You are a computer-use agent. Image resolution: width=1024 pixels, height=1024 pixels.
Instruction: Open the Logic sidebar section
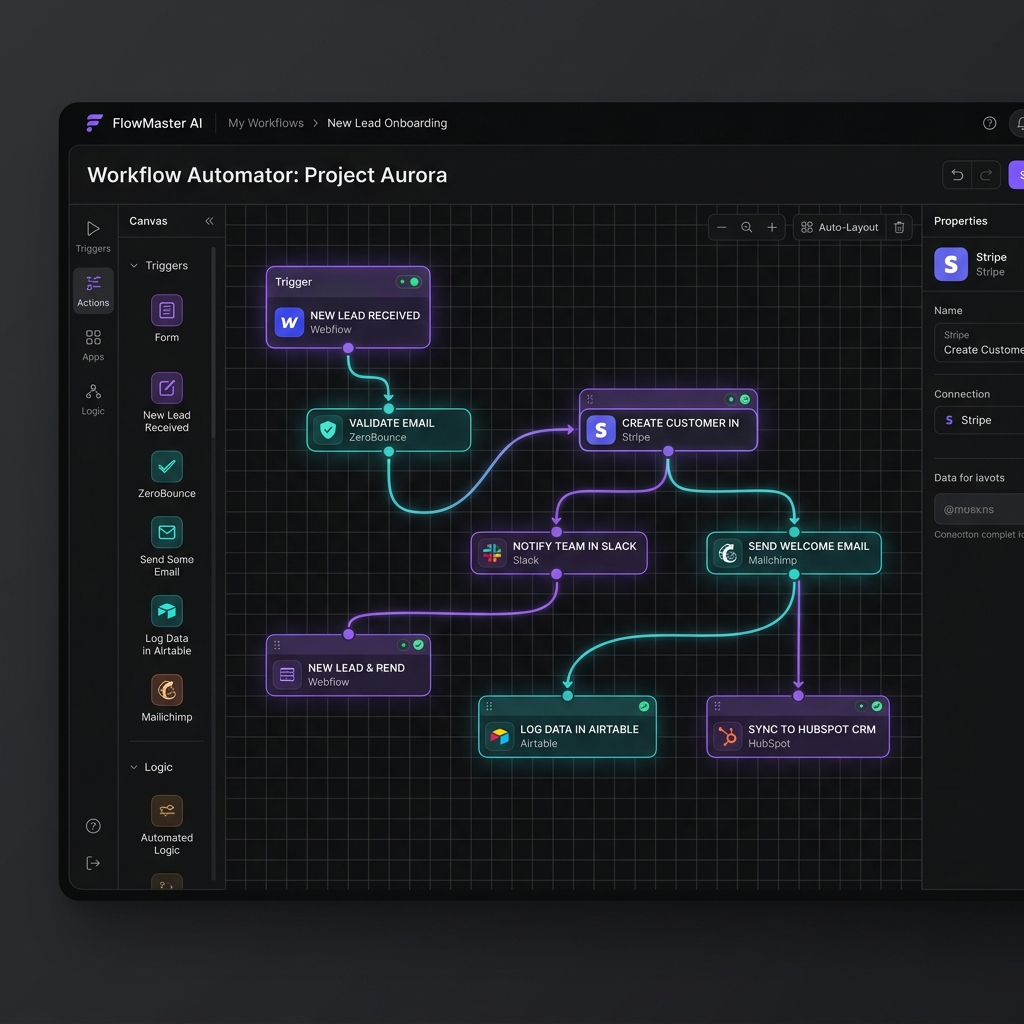pyautogui.click(x=93, y=399)
